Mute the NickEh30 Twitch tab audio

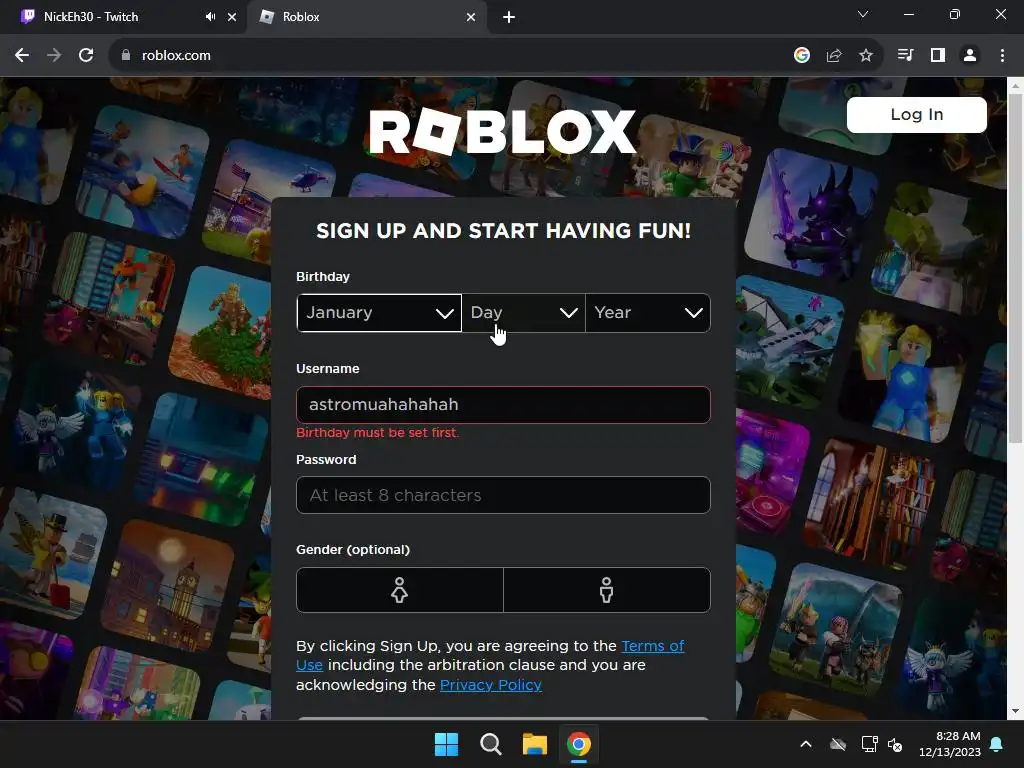coord(210,17)
